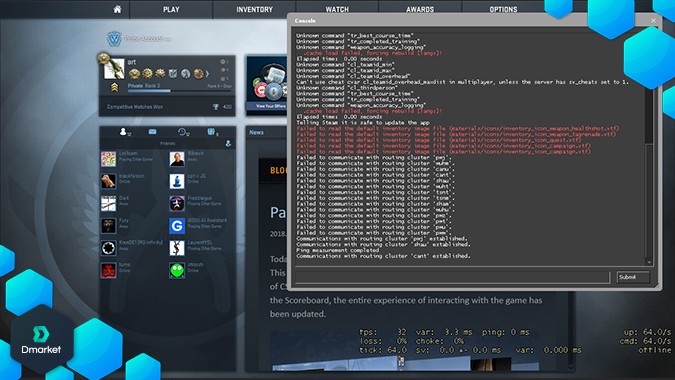Open the recent teammates clock icon tab

click(183, 132)
